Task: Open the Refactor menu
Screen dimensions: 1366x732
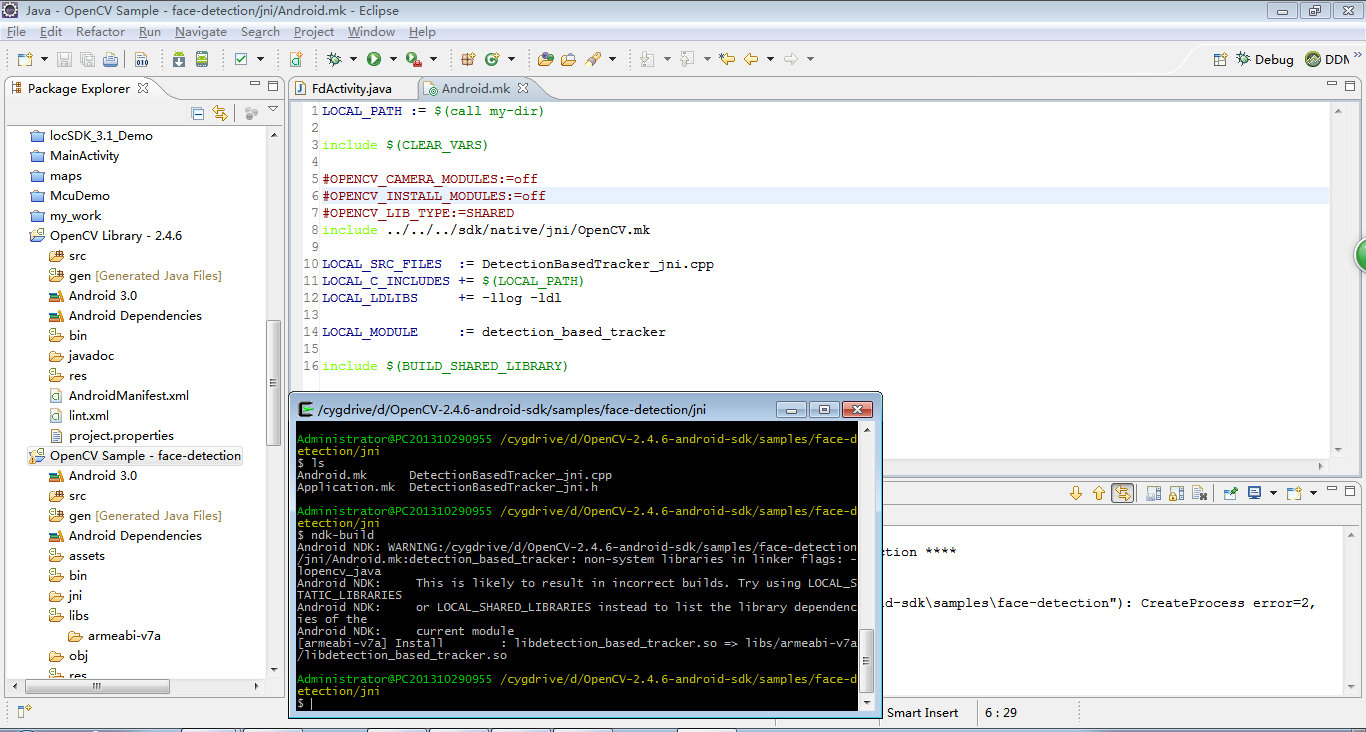Action: click(100, 32)
